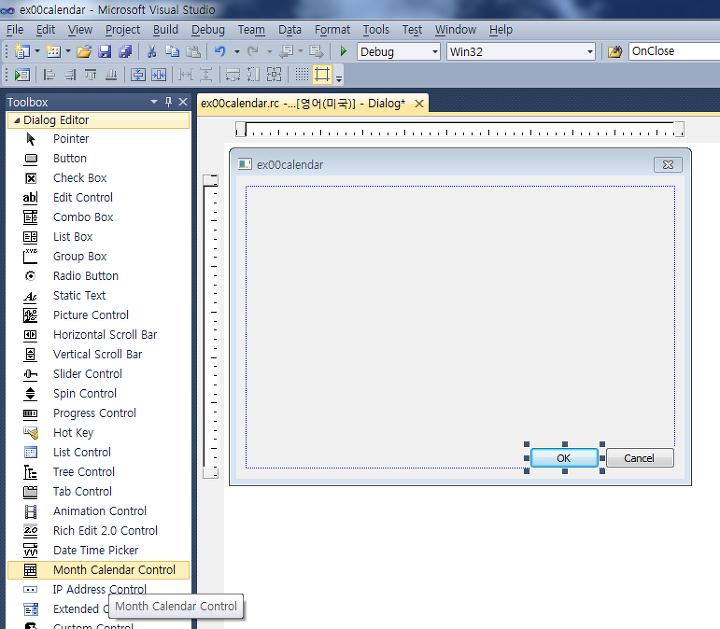Screen dimensions: 720x629
Task: Open the File menu
Action: tap(15, 30)
